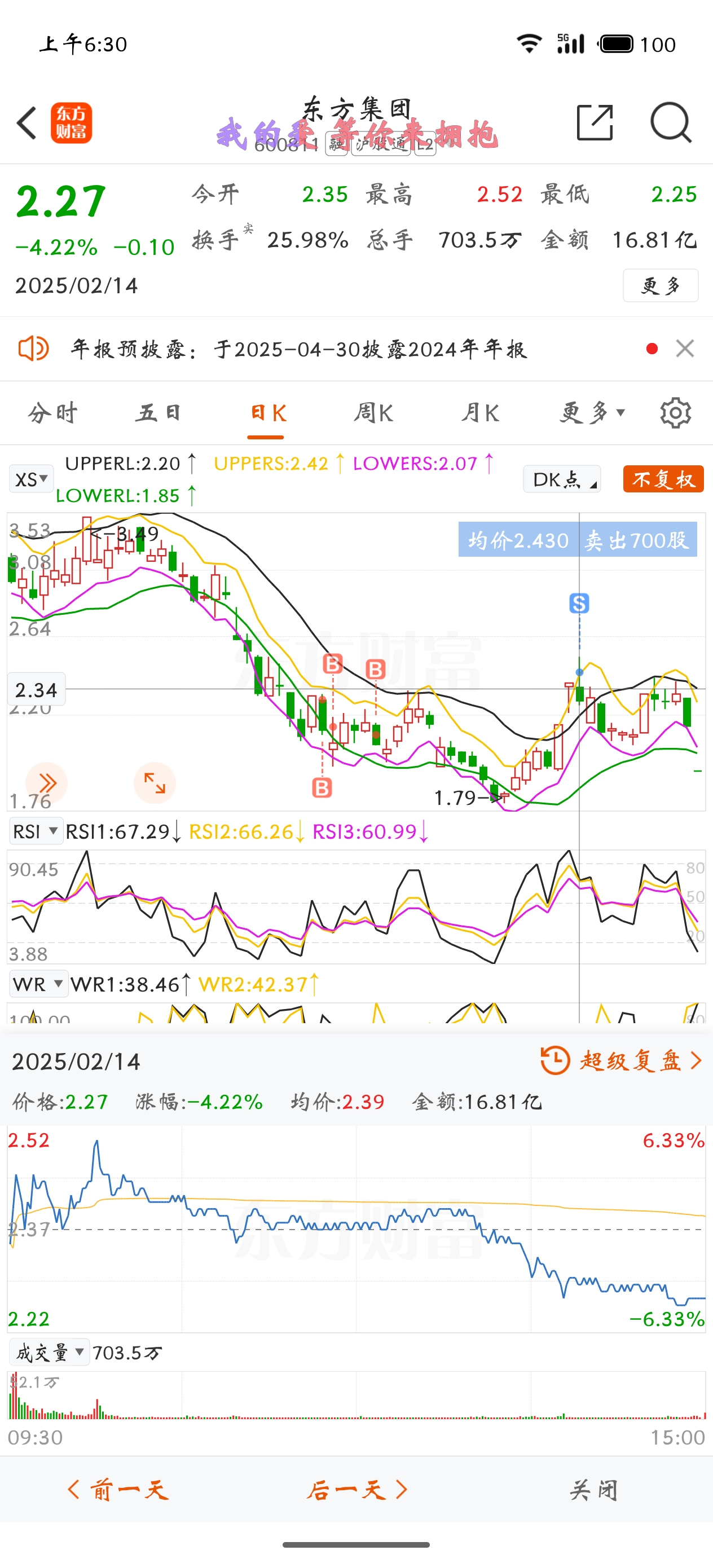Toggle the 不复权 adjustment button
The image size is (713, 1568).
tap(664, 479)
